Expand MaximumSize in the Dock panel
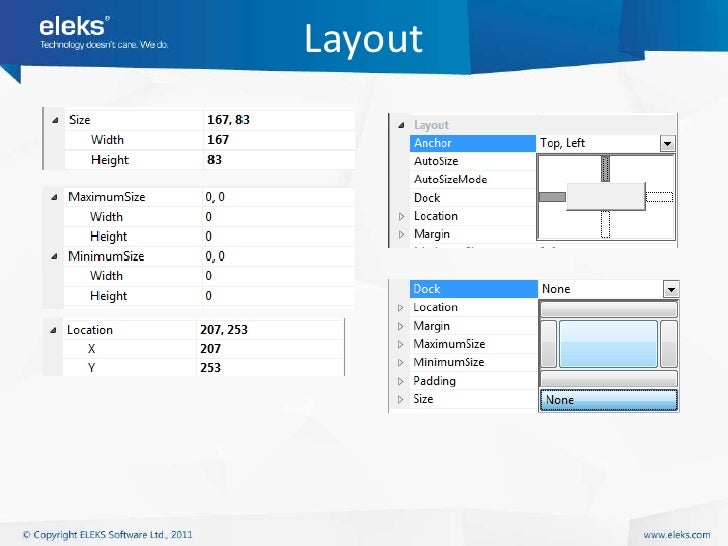Screen dimensions: 728x546 401,344
